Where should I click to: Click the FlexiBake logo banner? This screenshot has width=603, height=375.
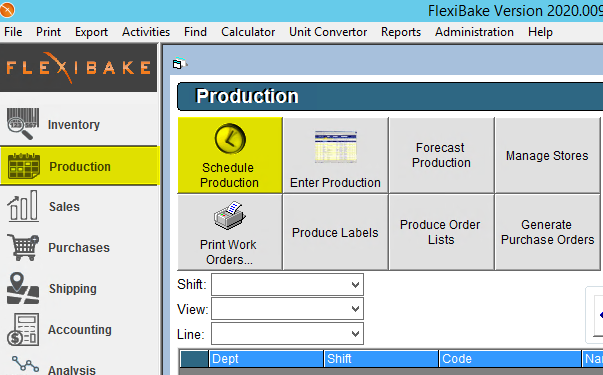78,68
